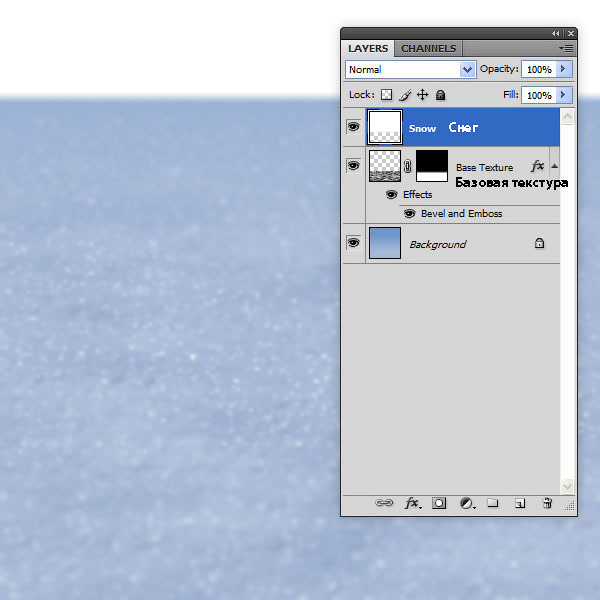600x600 pixels.
Task: Hide the Background layer
Action: point(353,243)
